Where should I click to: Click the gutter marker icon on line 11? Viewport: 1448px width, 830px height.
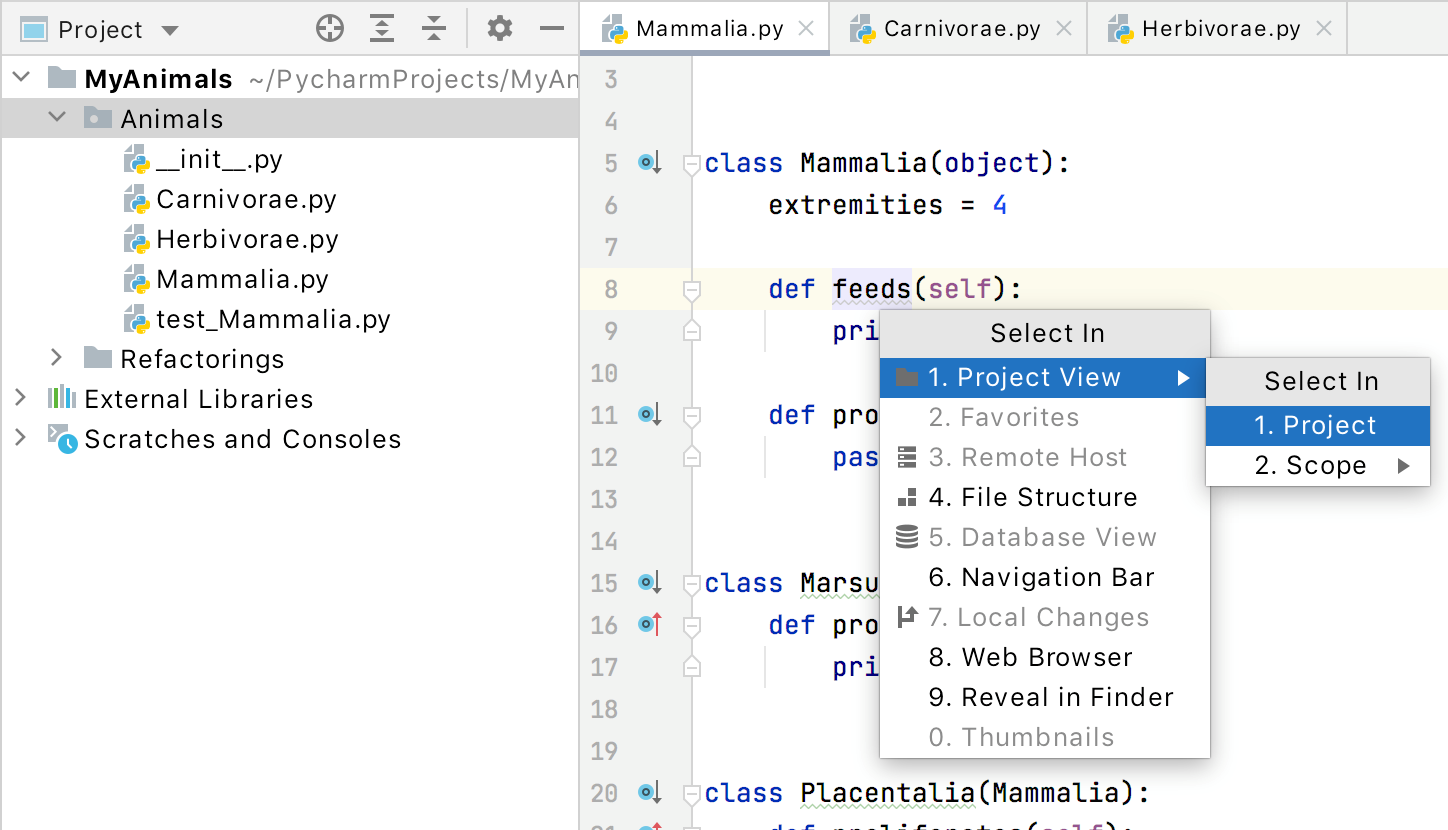(x=650, y=414)
